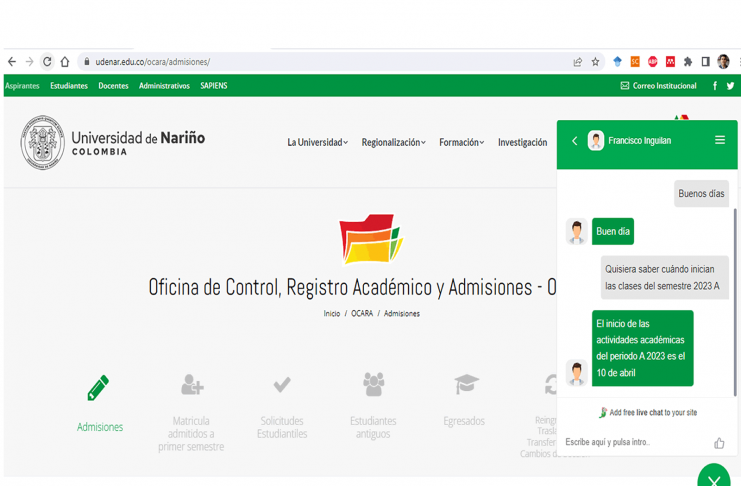Open the red M extension icon

(671, 61)
